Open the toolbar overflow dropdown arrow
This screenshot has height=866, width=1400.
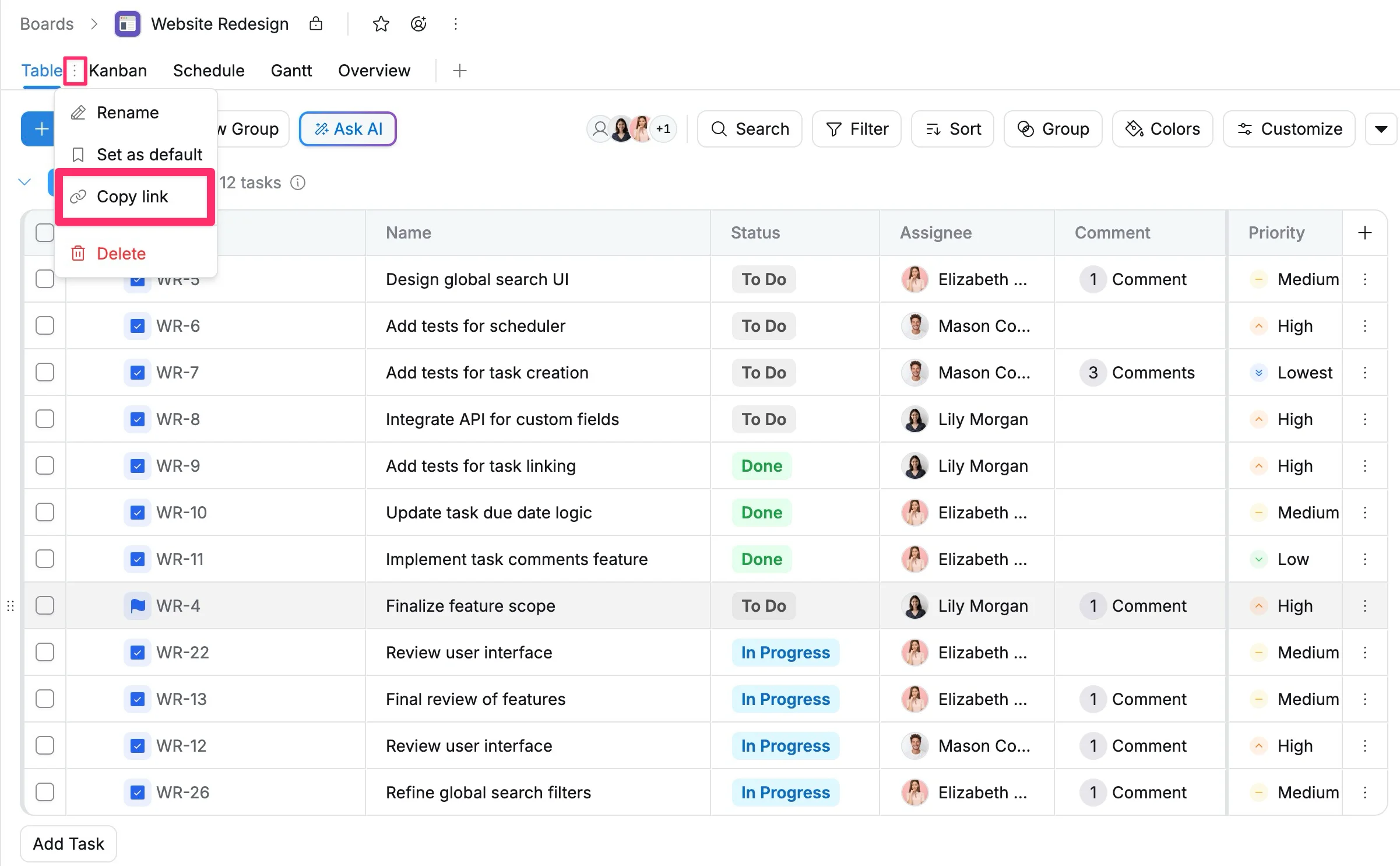(1381, 129)
